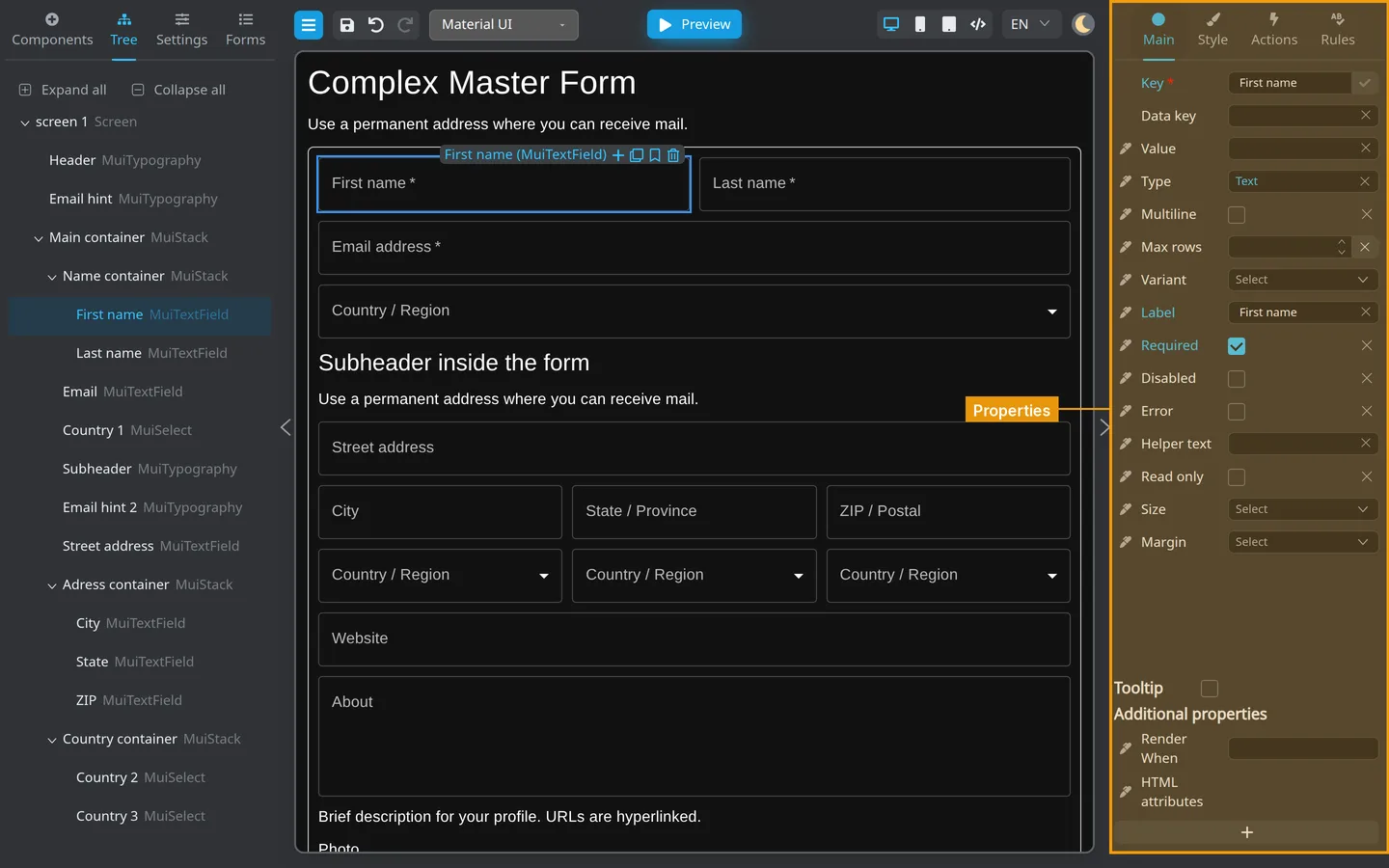Clear the Data key field

tap(1365, 116)
